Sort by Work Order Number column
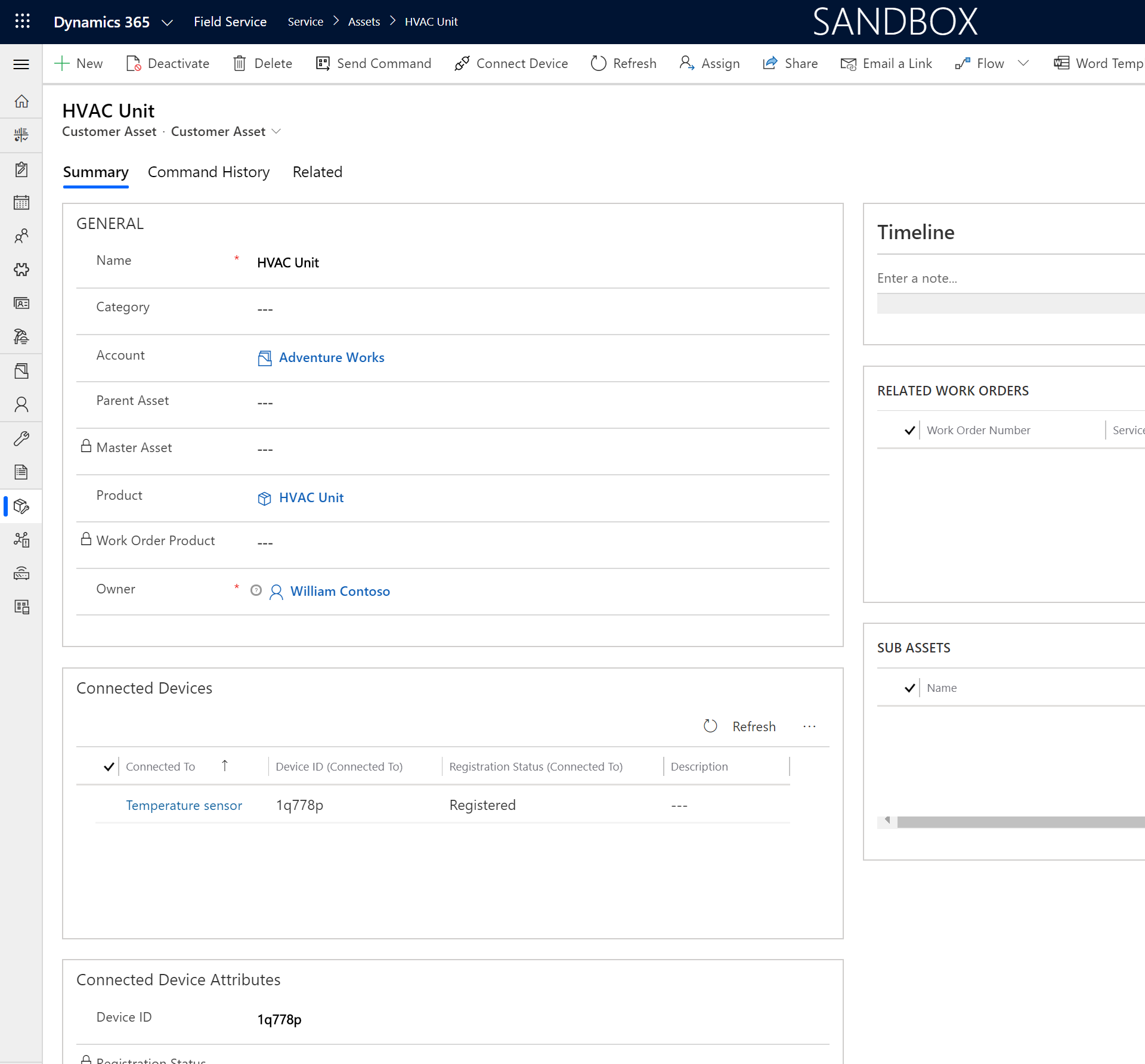The height and width of the screenshot is (1064, 1145). [x=979, y=430]
